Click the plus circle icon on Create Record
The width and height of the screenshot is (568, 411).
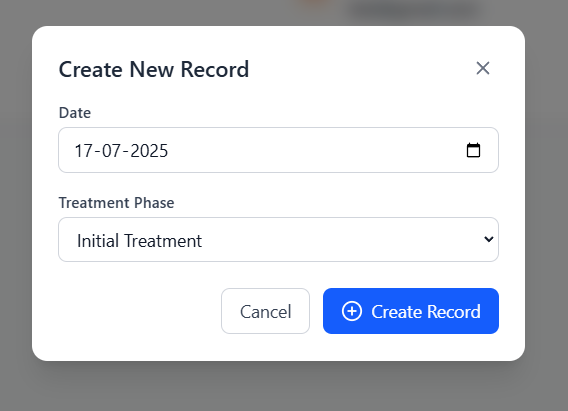tap(352, 311)
